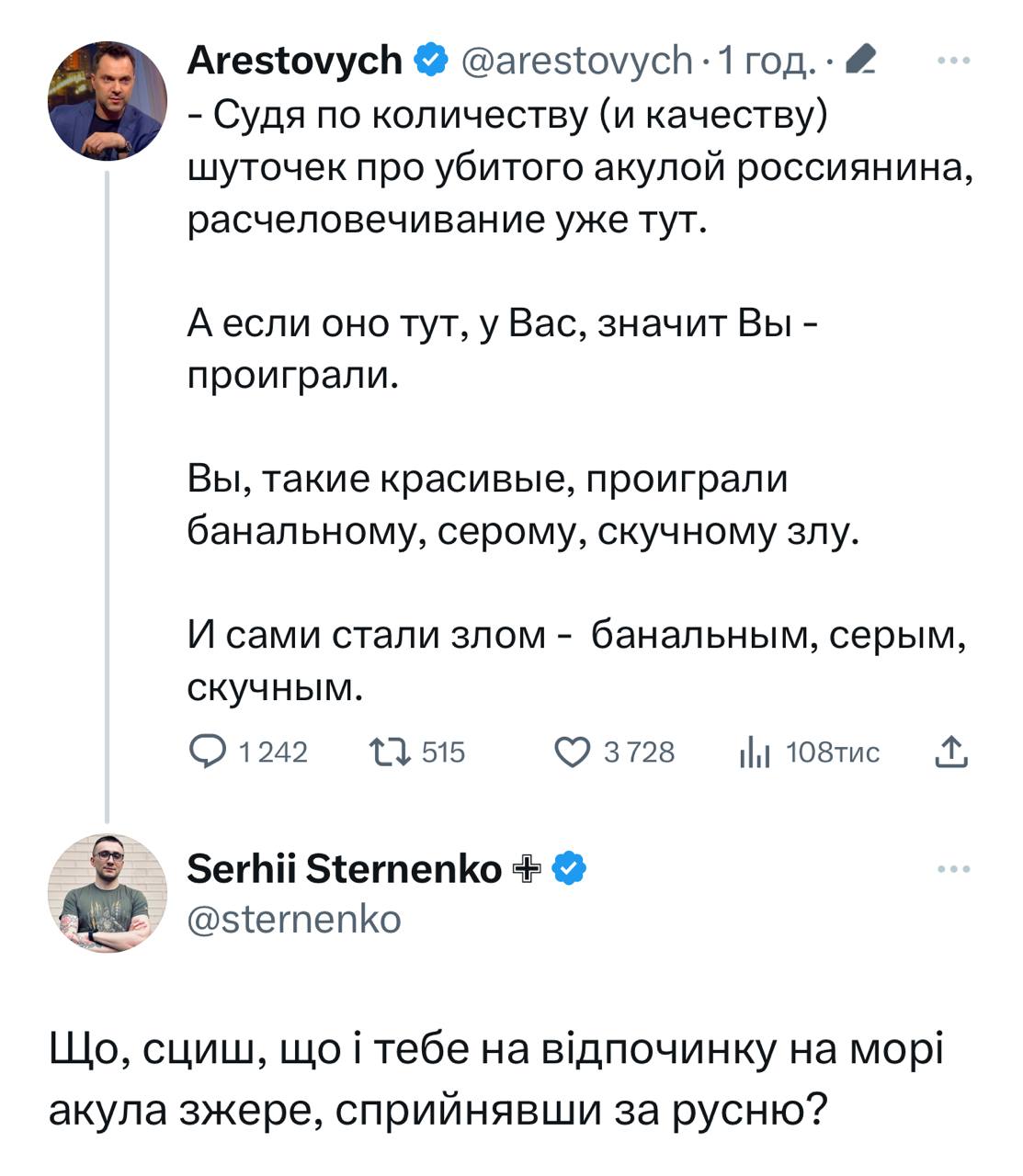Share the Arestovych tweet via upload icon
Screen dimensions: 1023x1176
pos(951,752)
